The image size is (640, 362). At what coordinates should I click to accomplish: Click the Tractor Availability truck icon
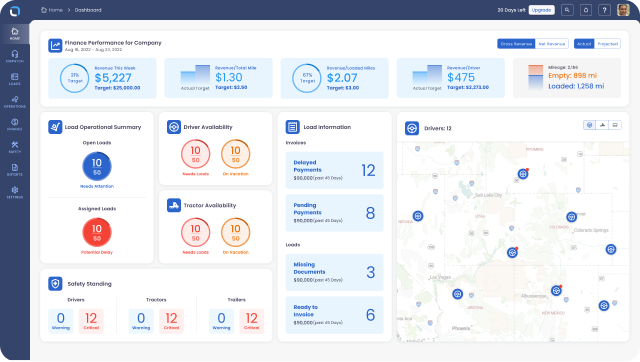pos(174,205)
